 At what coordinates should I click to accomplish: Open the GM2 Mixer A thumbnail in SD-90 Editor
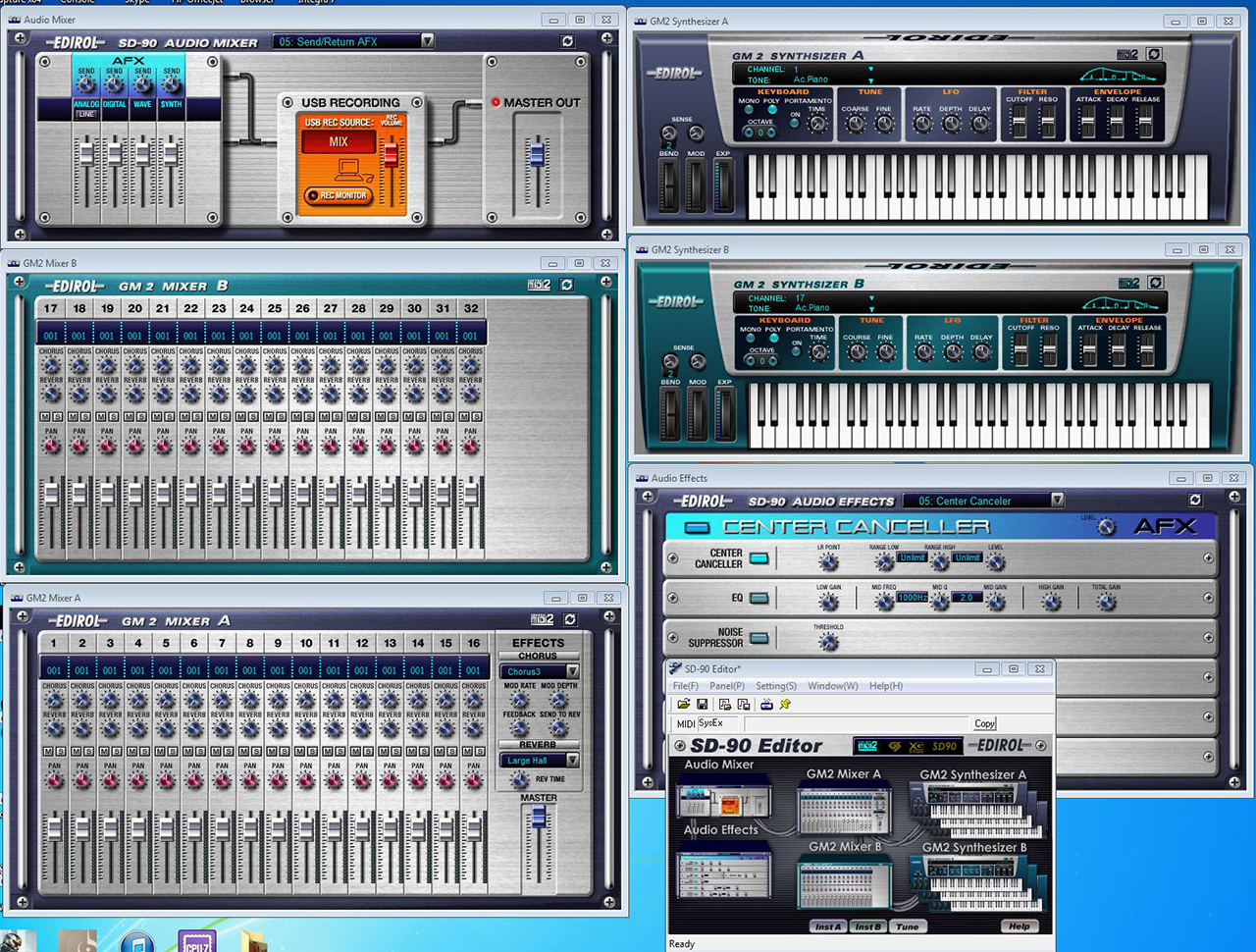tap(844, 808)
